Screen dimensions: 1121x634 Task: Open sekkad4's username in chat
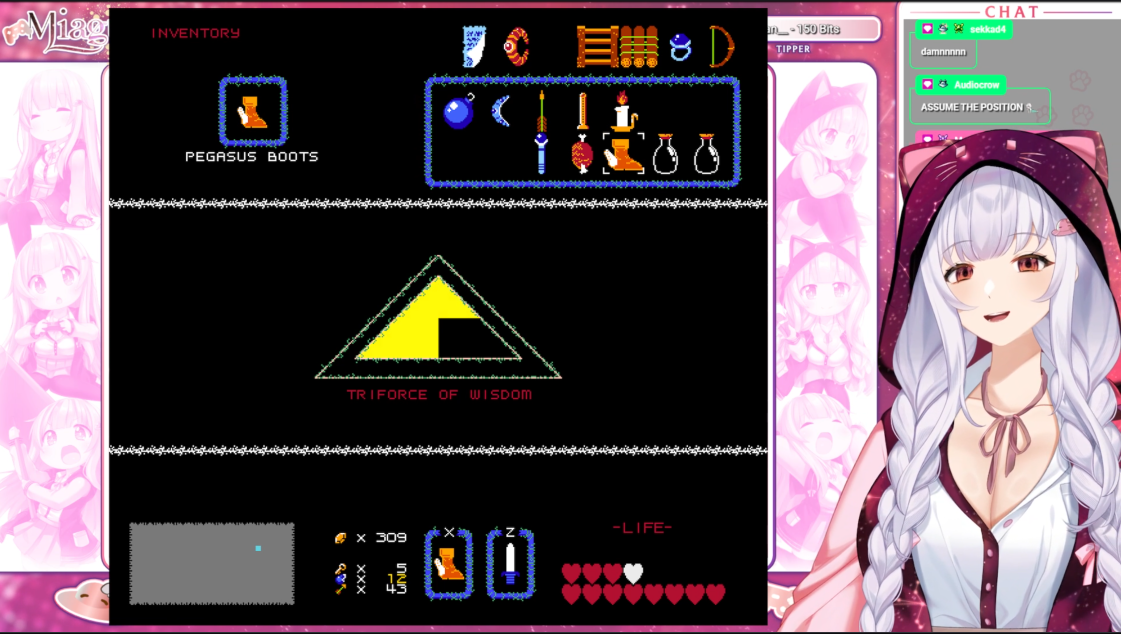tap(988, 29)
